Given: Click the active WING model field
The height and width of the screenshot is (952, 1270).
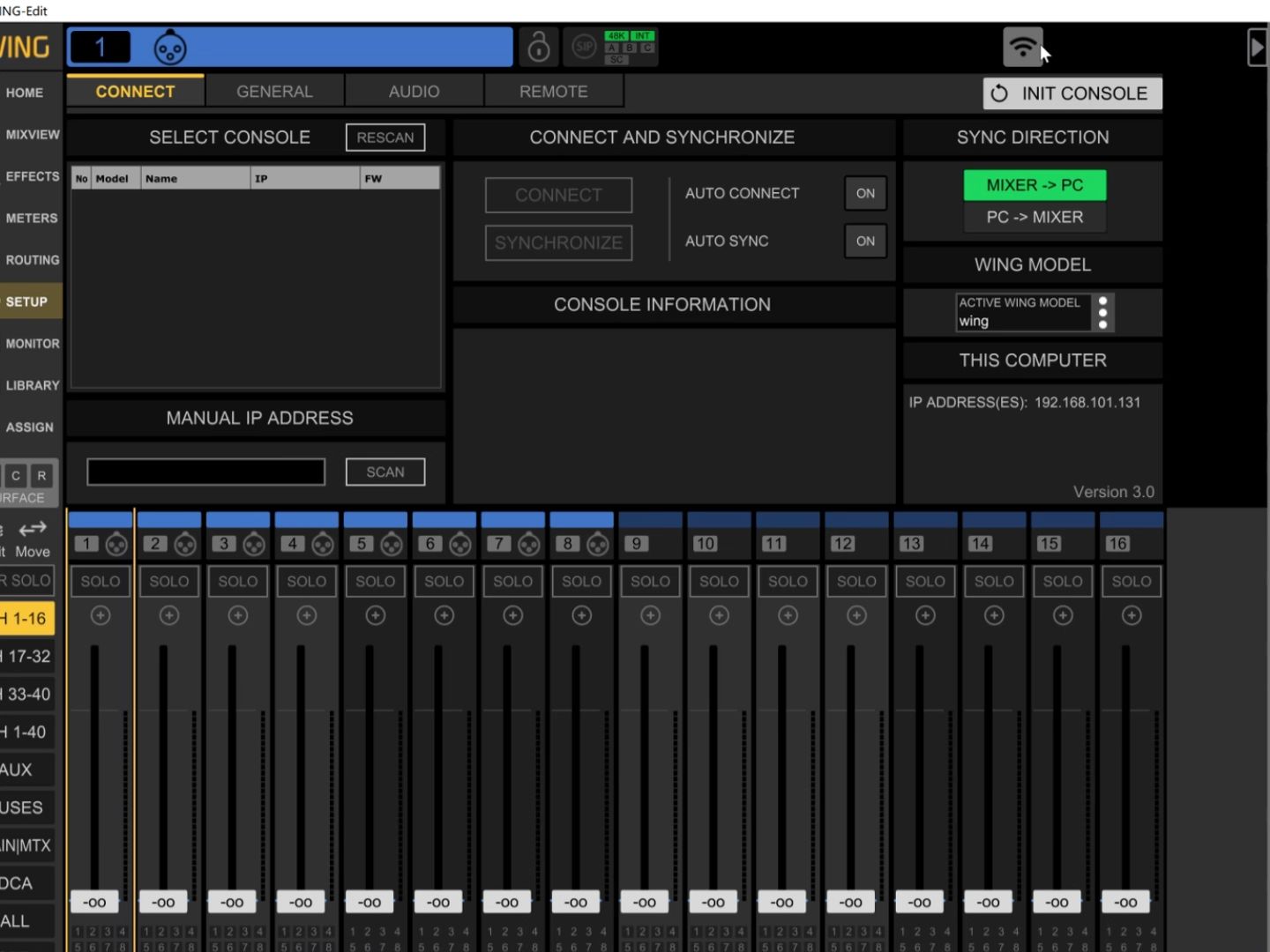Looking at the screenshot, I should click(x=1024, y=313).
